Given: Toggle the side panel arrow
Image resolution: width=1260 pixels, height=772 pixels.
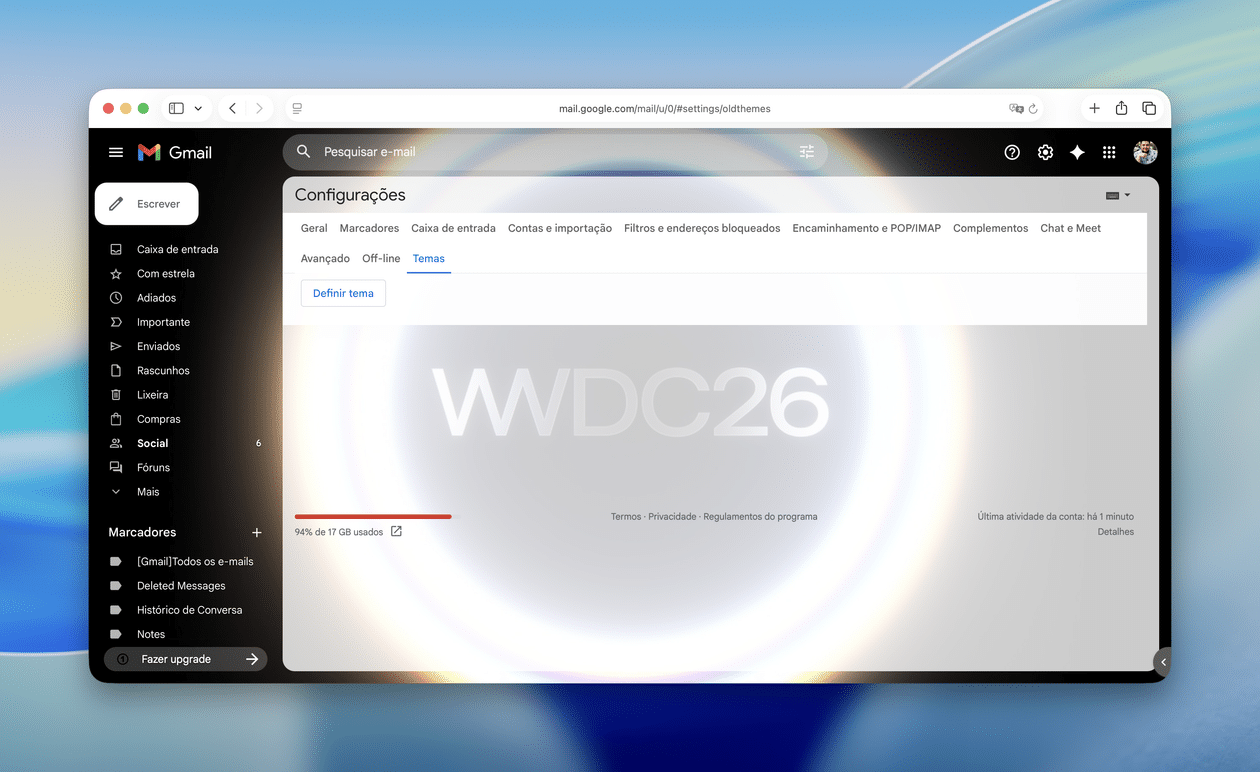Looking at the screenshot, I should [x=1163, y=662].
